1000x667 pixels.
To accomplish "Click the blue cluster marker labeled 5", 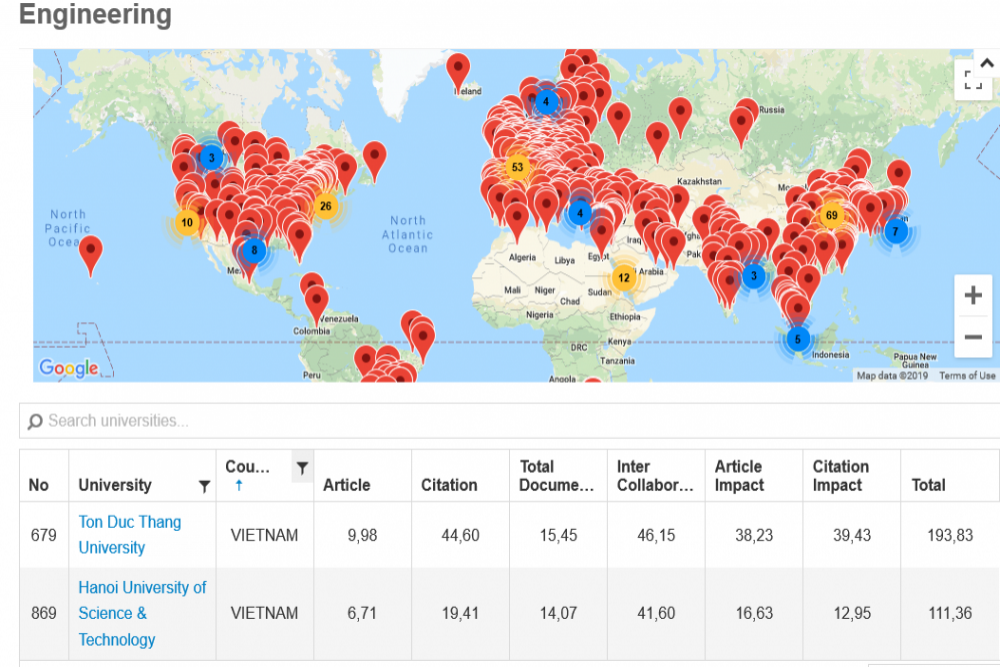I will click(797, 339).
